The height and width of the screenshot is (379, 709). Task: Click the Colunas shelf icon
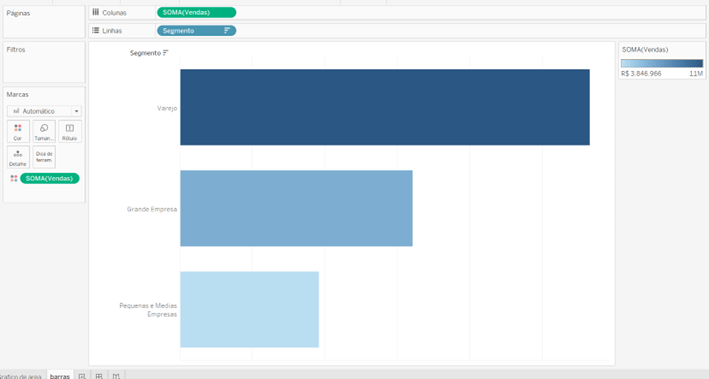95,13
